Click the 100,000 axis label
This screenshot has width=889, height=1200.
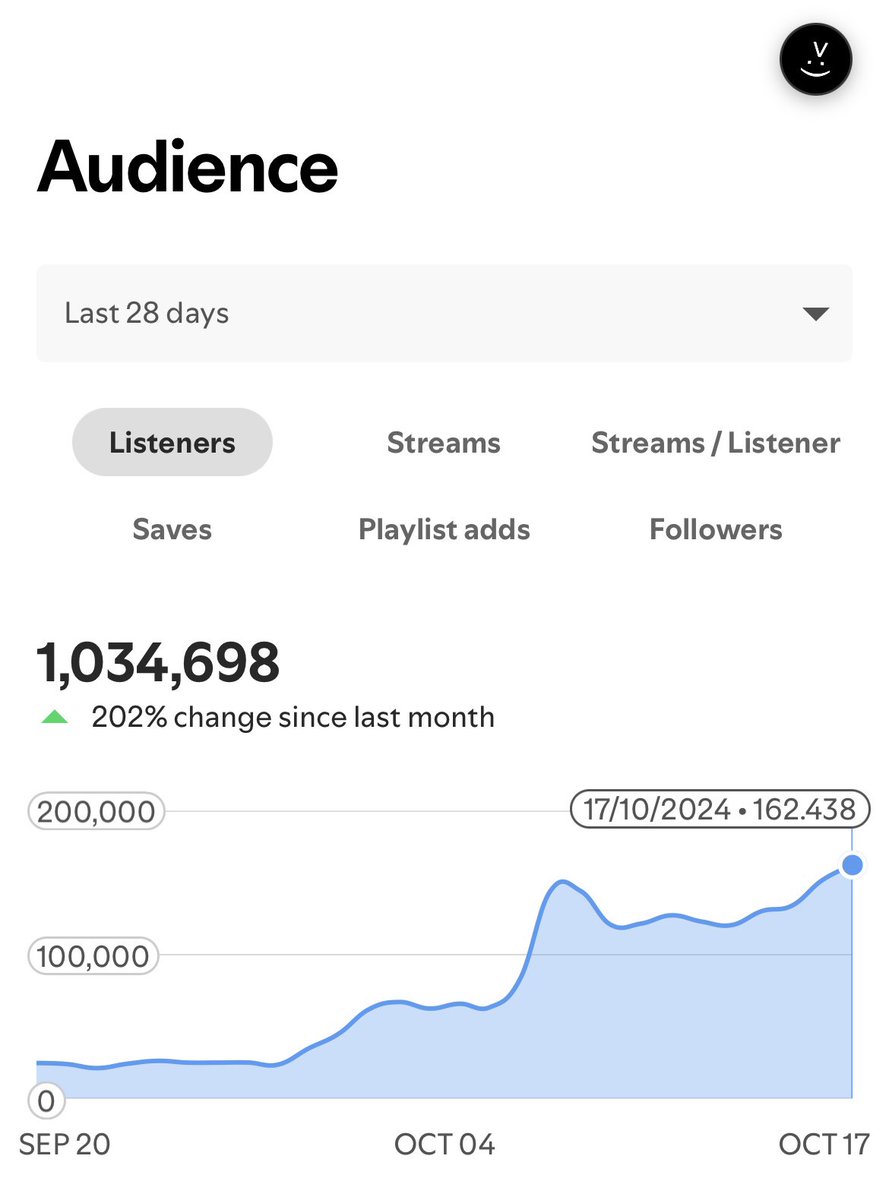[93, 956]
